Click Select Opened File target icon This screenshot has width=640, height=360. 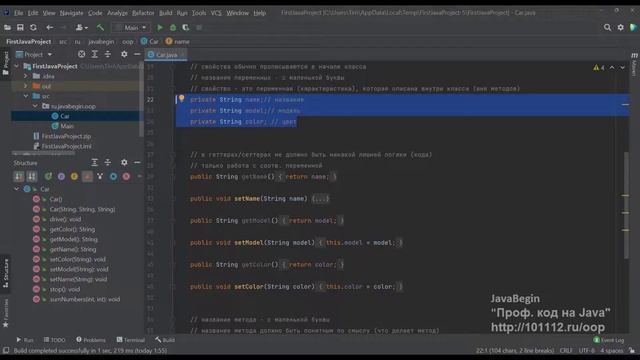[82, 54]
